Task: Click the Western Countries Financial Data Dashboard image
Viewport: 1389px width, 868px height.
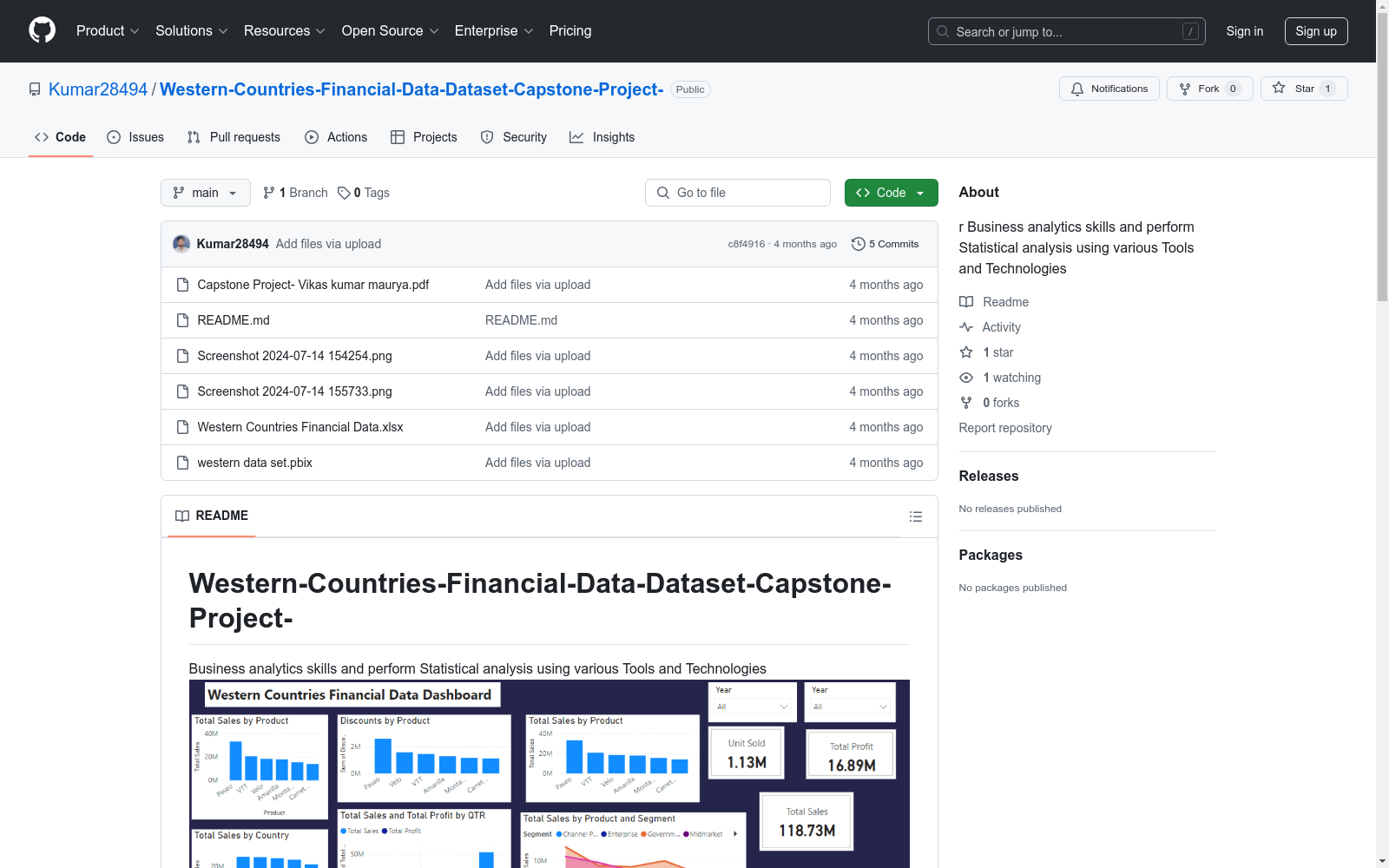Action: pyautogui.click(x=550, y=773)
